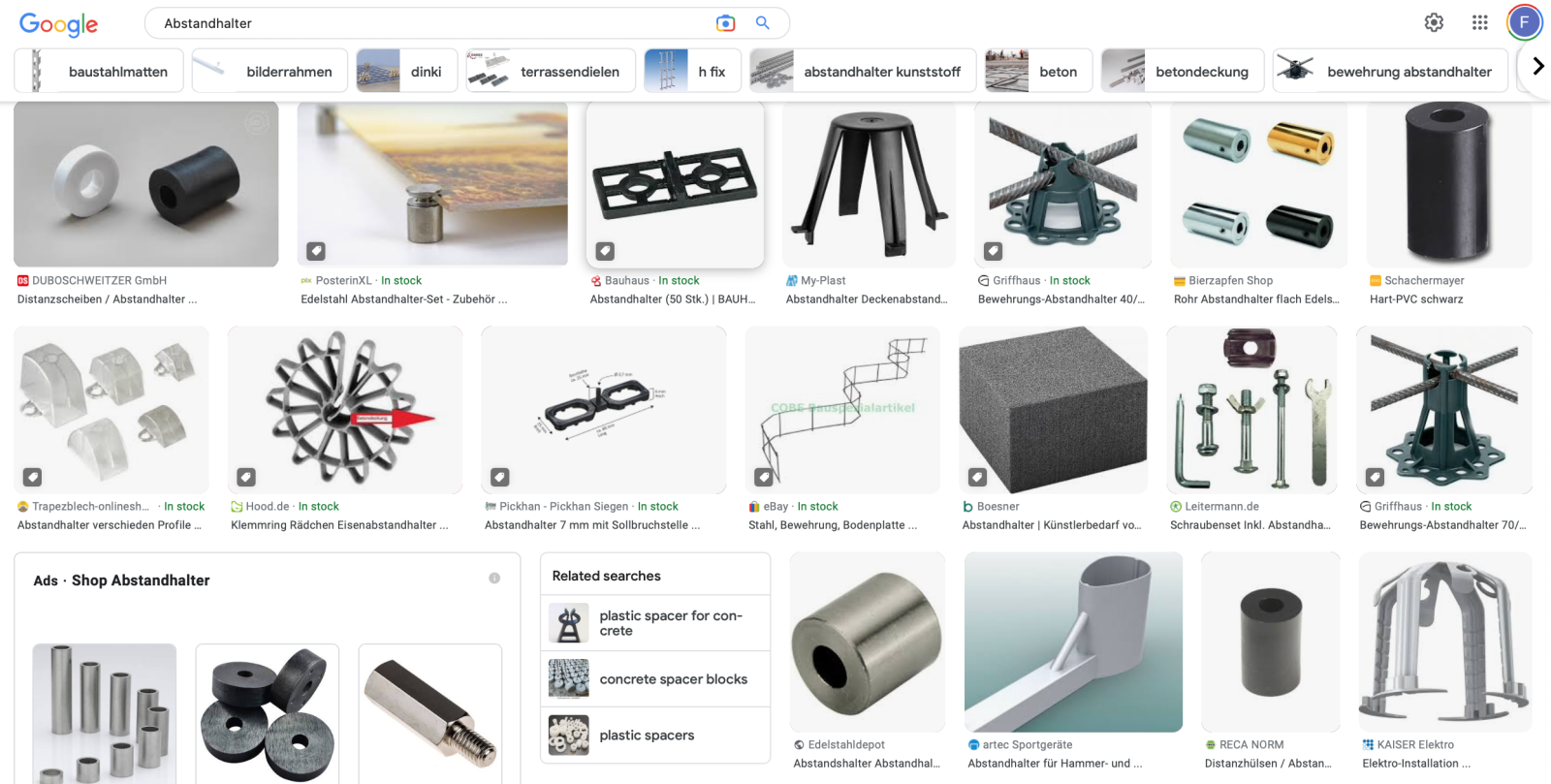Open 'Abstandhalter | Künstlerbedarf' Boesner link

(1052, 525)
